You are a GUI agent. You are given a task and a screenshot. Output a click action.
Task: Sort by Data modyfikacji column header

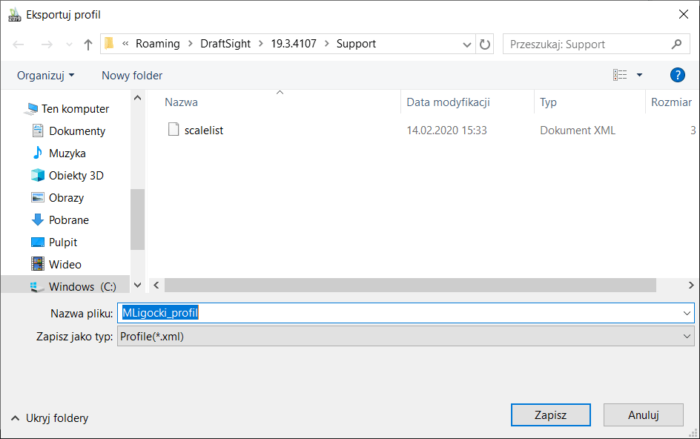click(448, 102)
